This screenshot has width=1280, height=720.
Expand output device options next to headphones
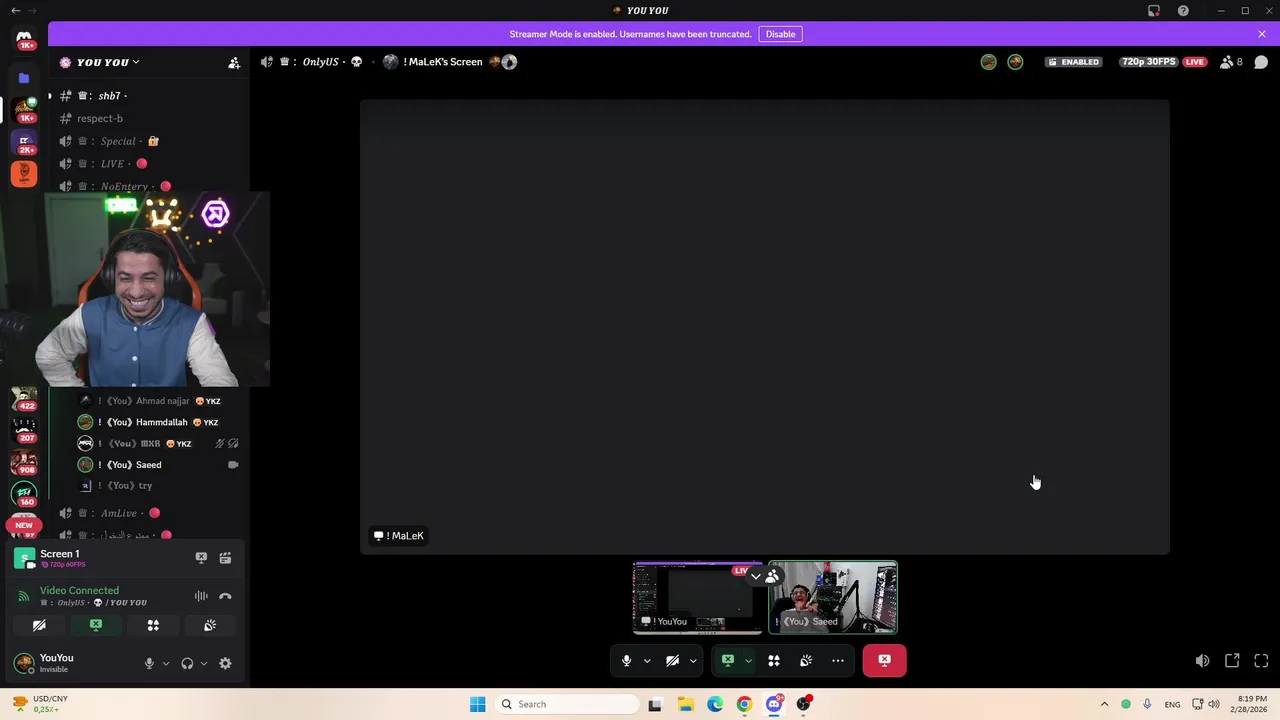click(204, 663)
